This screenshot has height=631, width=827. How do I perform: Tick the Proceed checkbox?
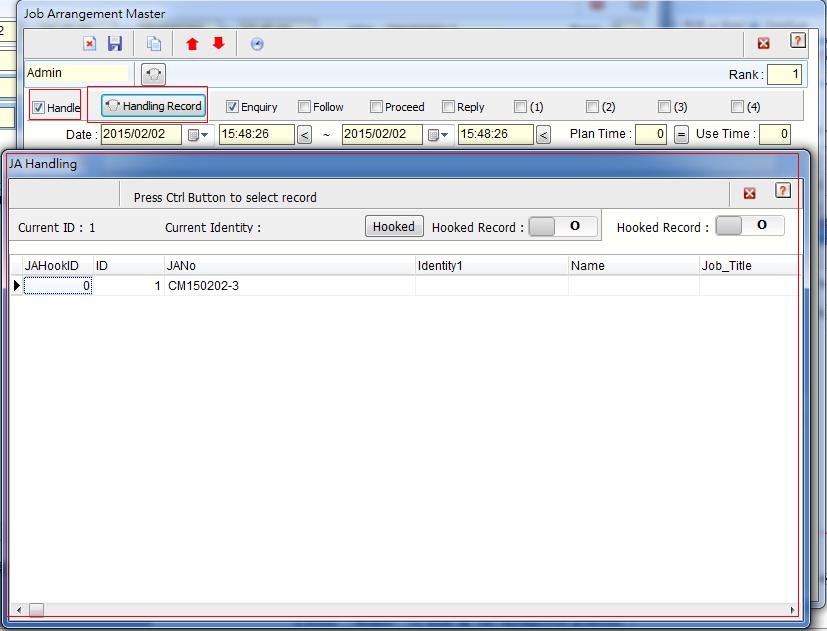point(376,107)
